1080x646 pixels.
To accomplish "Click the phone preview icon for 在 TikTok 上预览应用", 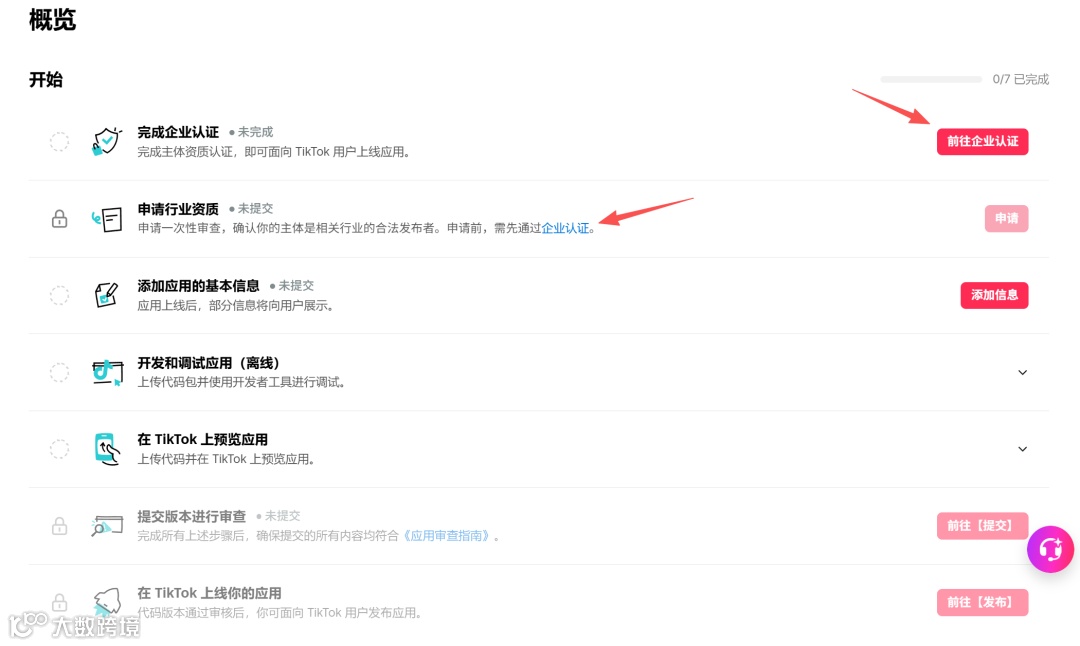I will coord(107,449).
